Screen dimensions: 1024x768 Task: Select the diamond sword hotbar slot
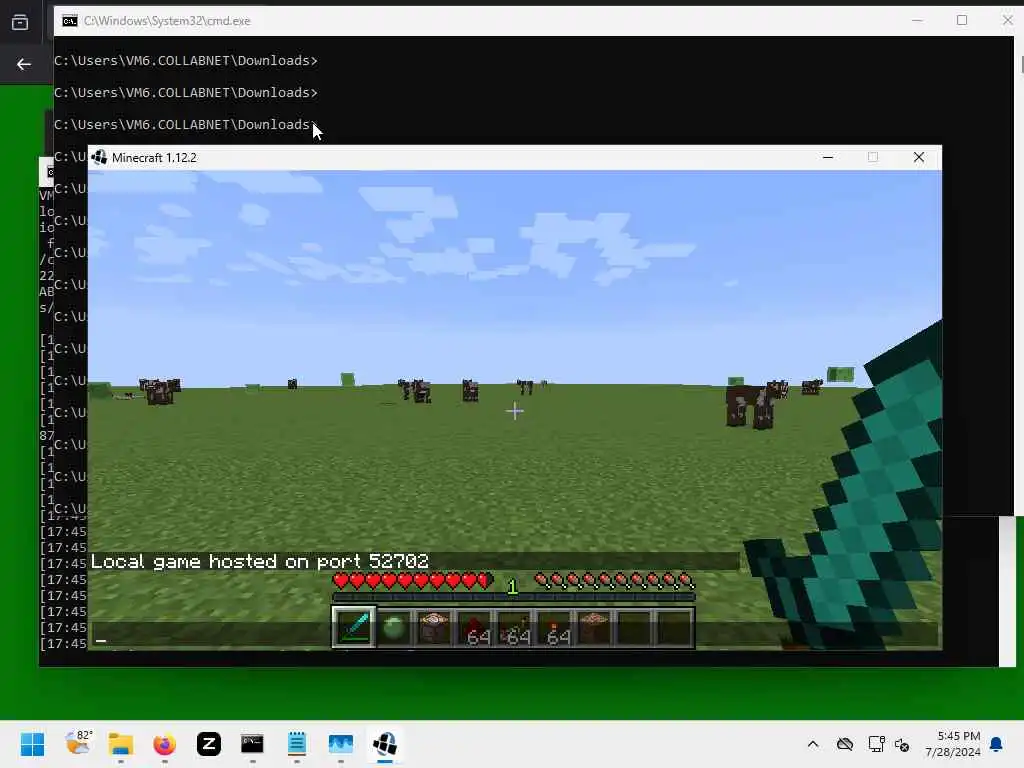coord(353,627)
